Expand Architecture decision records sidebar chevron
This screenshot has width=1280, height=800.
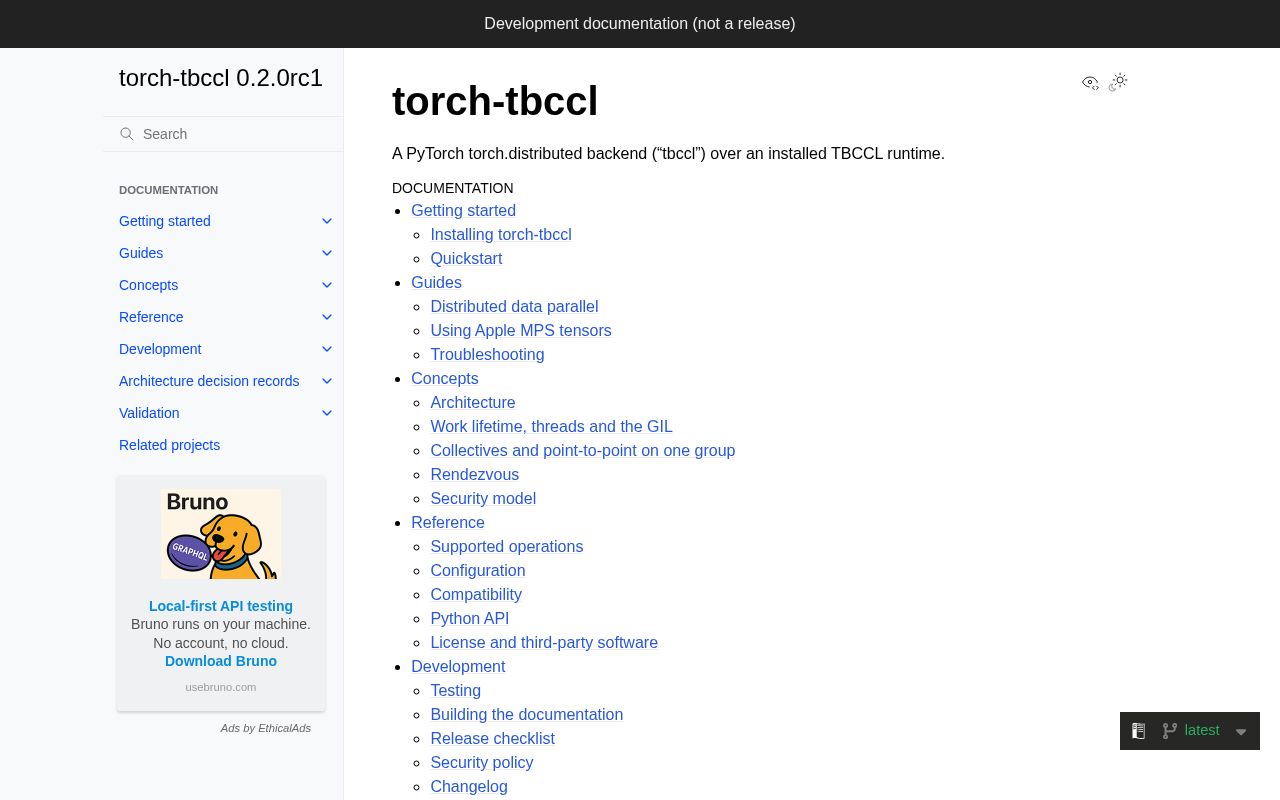tap(327, 381)
